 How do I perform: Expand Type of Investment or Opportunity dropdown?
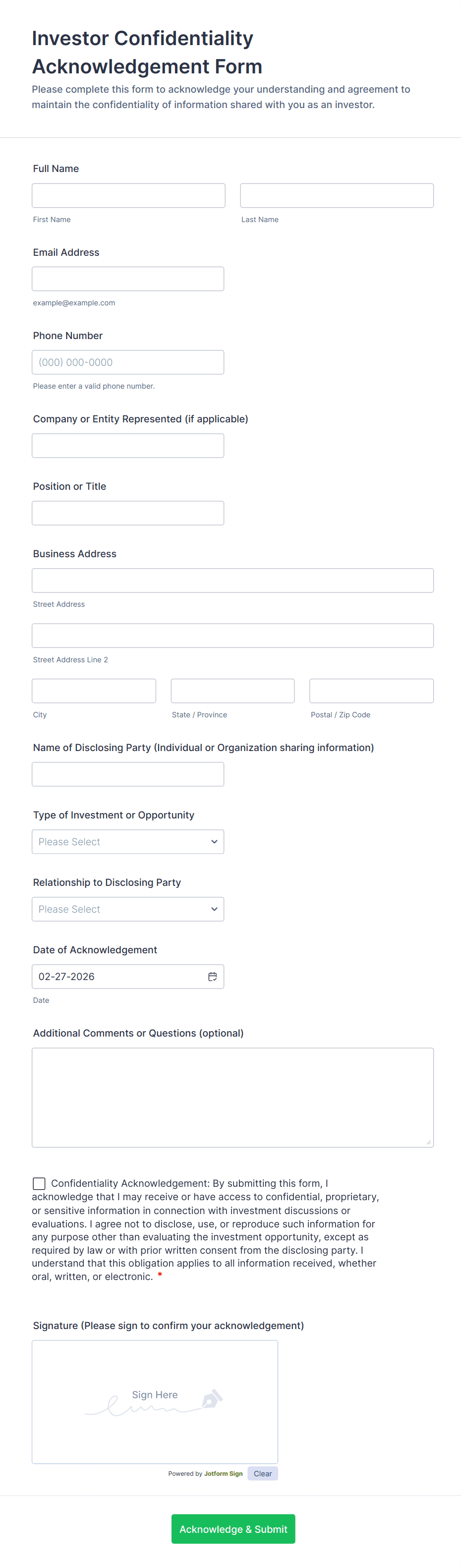coord(128,842)
